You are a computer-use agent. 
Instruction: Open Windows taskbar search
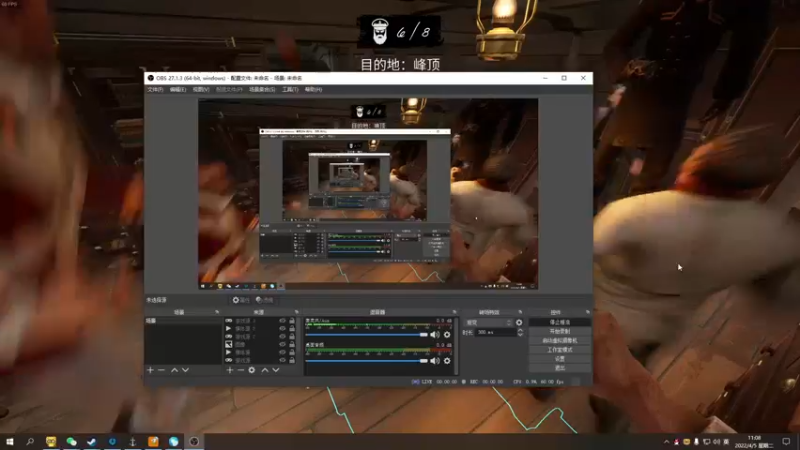pos(30,441)
